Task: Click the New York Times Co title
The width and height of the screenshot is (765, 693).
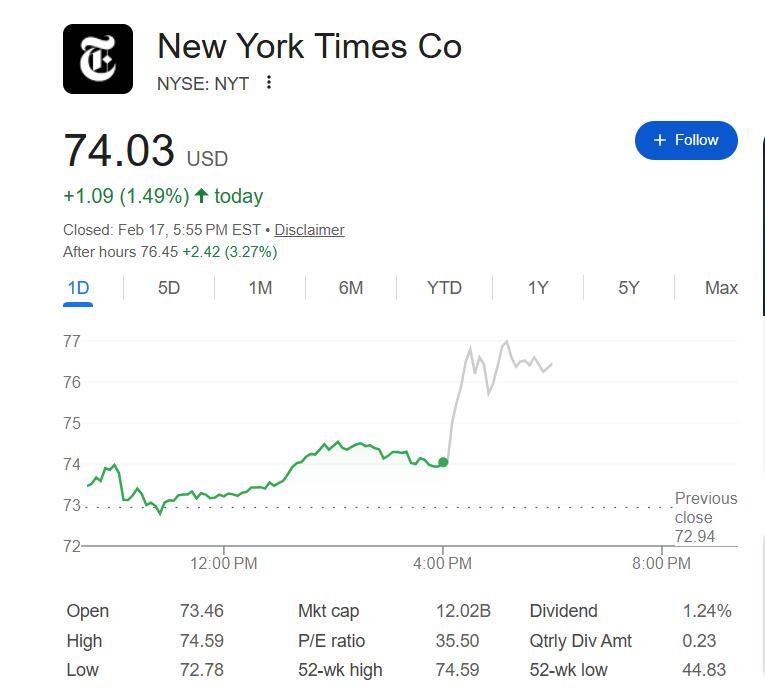Action: coord(309,47)
